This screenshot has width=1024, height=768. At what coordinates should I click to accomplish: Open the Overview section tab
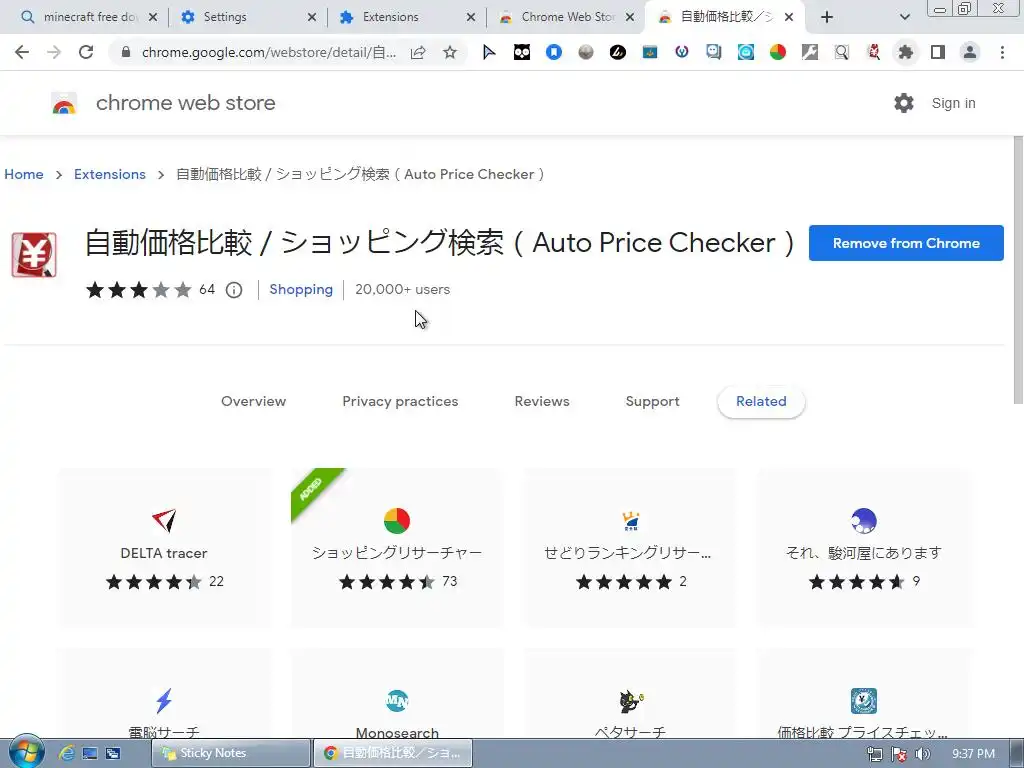coord(253,401)
